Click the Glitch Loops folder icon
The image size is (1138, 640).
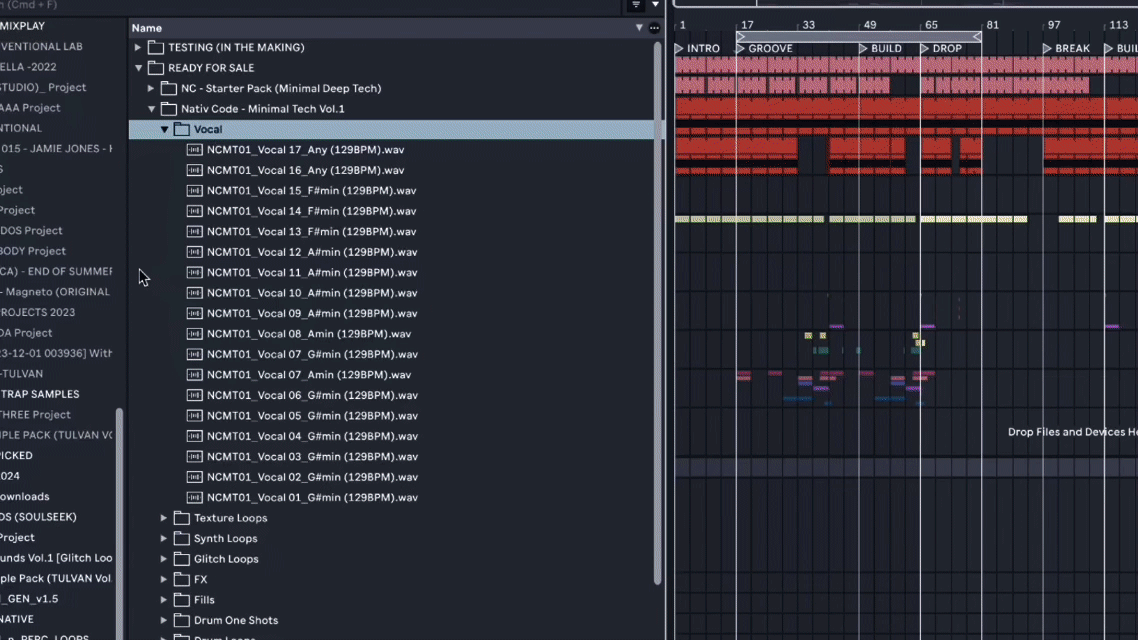(x=181, y=559)
